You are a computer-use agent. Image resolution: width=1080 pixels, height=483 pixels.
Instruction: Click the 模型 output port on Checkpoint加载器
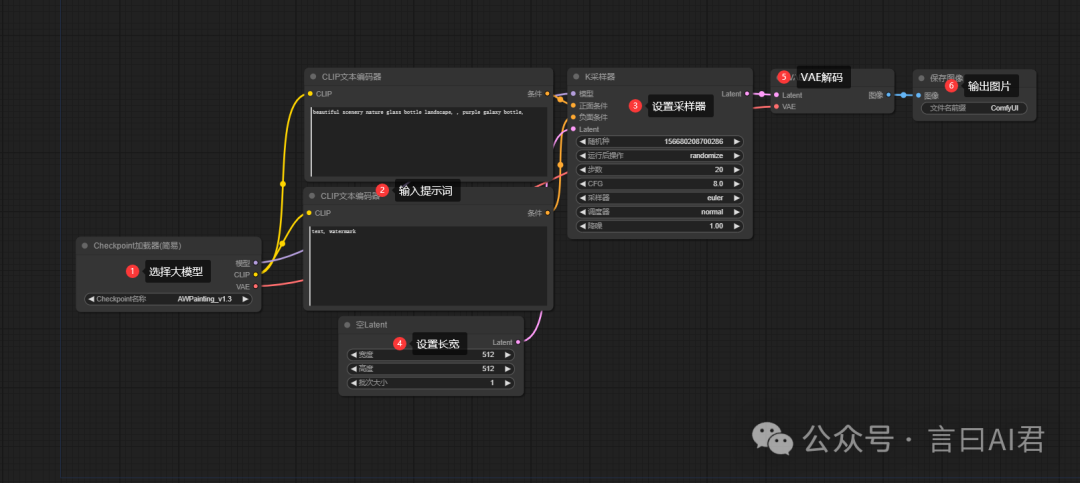point(256,263)
